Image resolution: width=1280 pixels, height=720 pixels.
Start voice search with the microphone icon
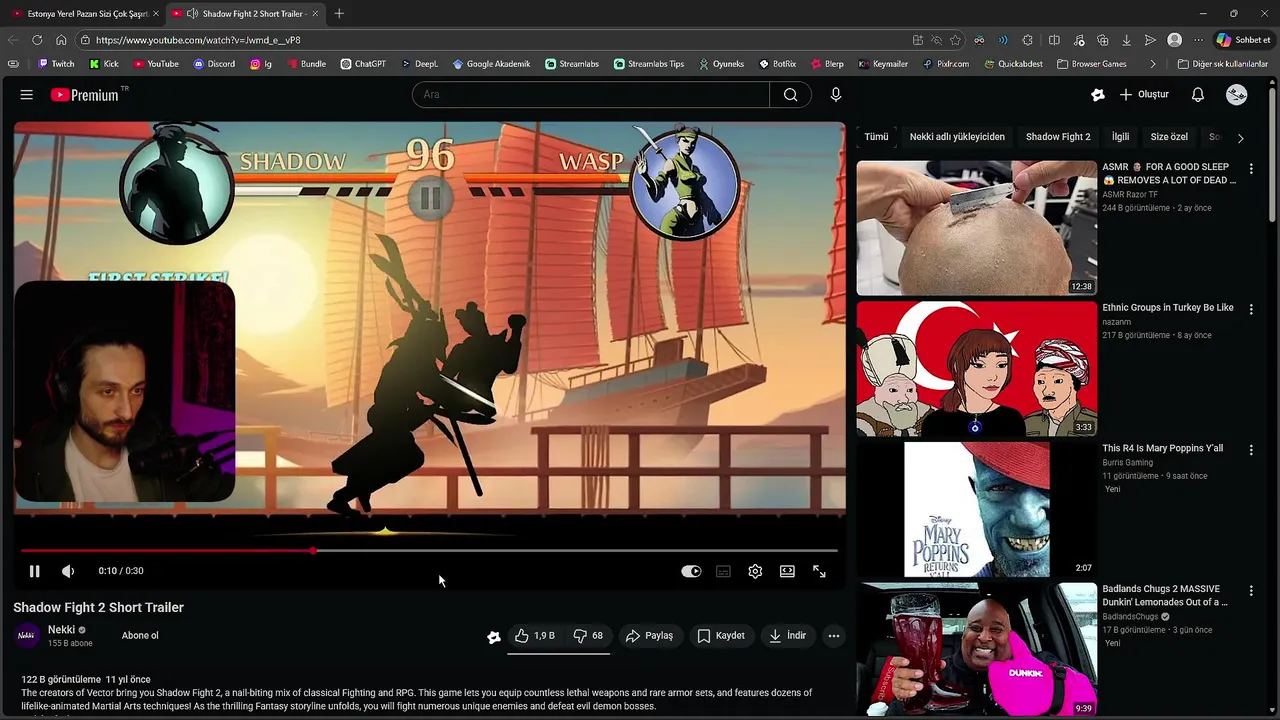[836, 95]
